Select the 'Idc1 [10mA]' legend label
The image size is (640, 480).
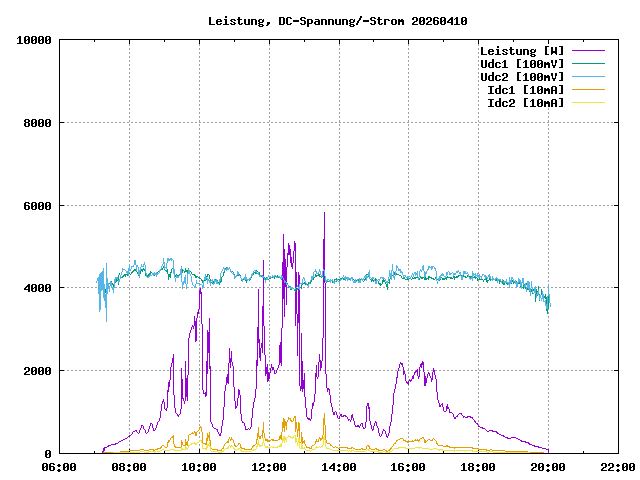pyautogui.click(x=525, y=90)
